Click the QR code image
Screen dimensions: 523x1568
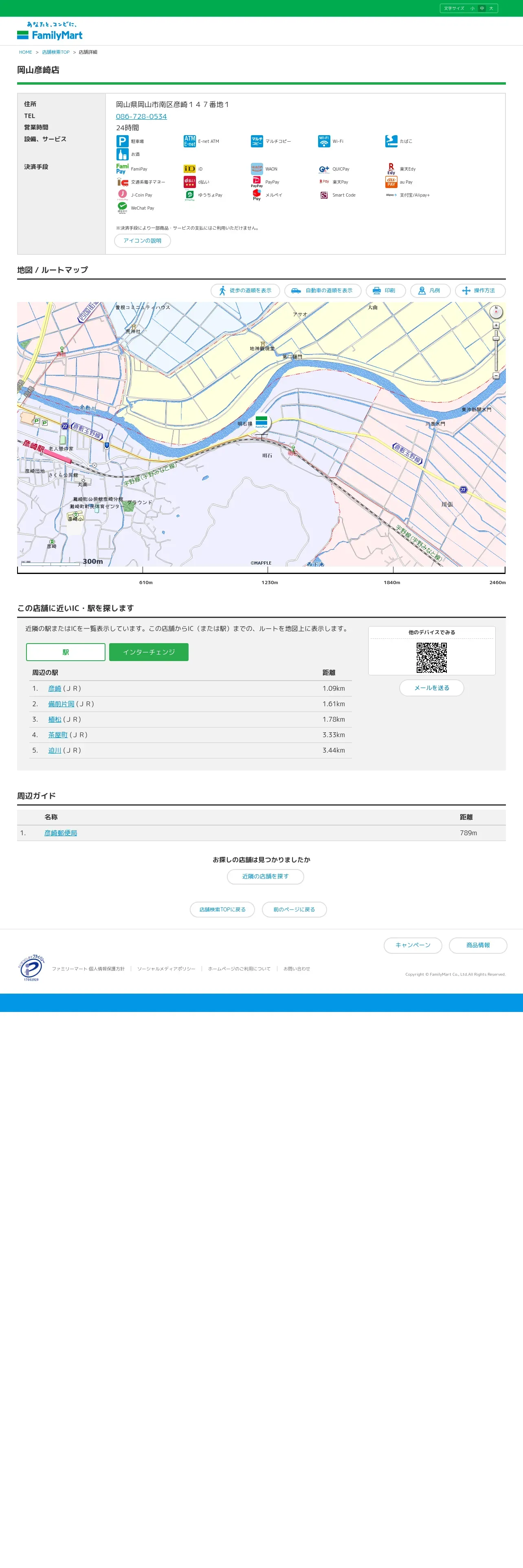432,657
